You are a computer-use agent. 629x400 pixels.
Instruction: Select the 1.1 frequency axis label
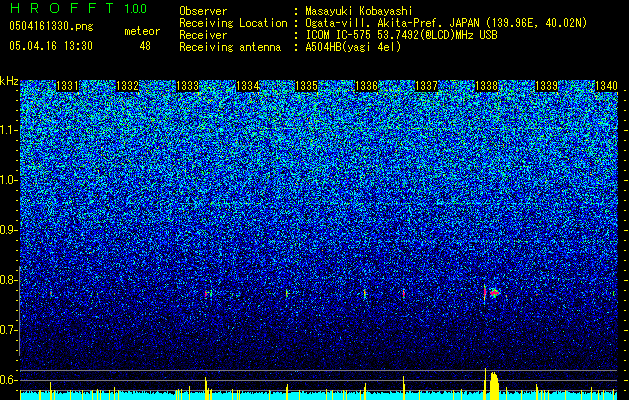pos(8,130)
